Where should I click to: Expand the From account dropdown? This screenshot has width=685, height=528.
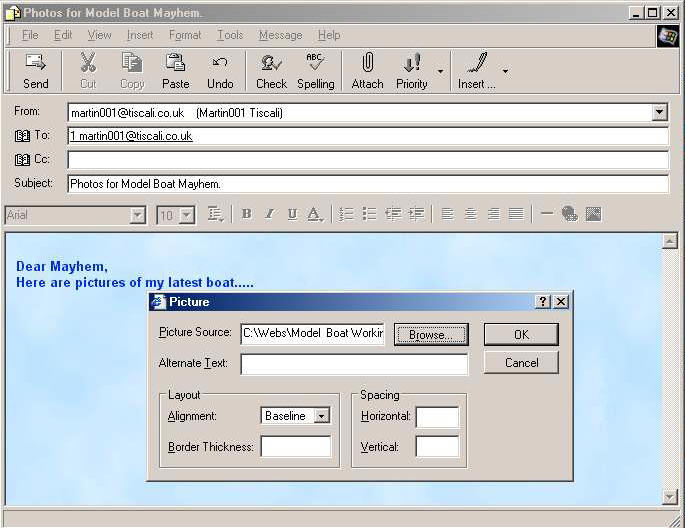pos(659,113)
